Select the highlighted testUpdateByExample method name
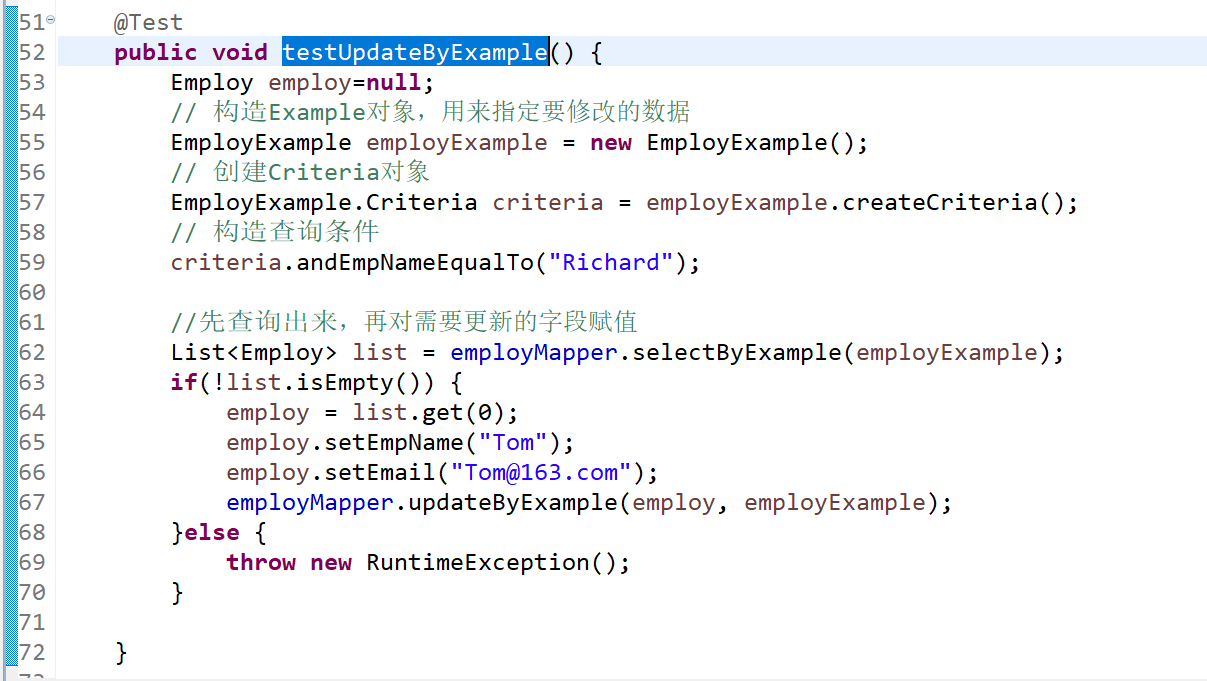This screenshot has width=1207, height=681. [415, 52]
